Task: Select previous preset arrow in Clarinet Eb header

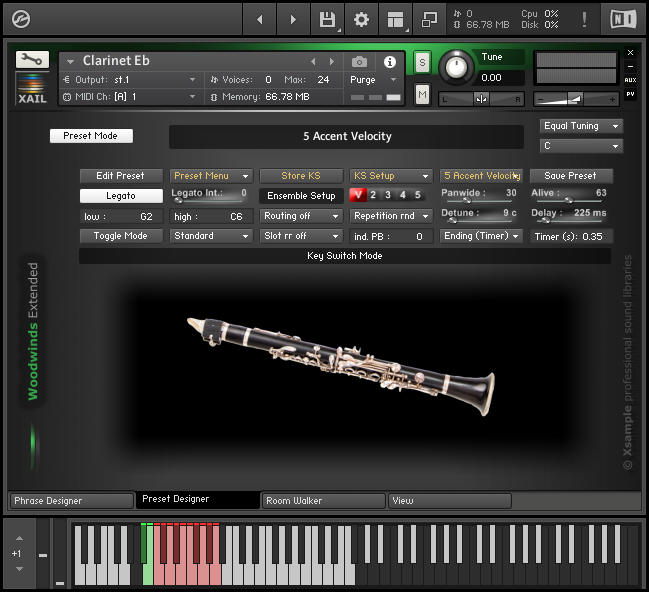Action: click(313, 62)
